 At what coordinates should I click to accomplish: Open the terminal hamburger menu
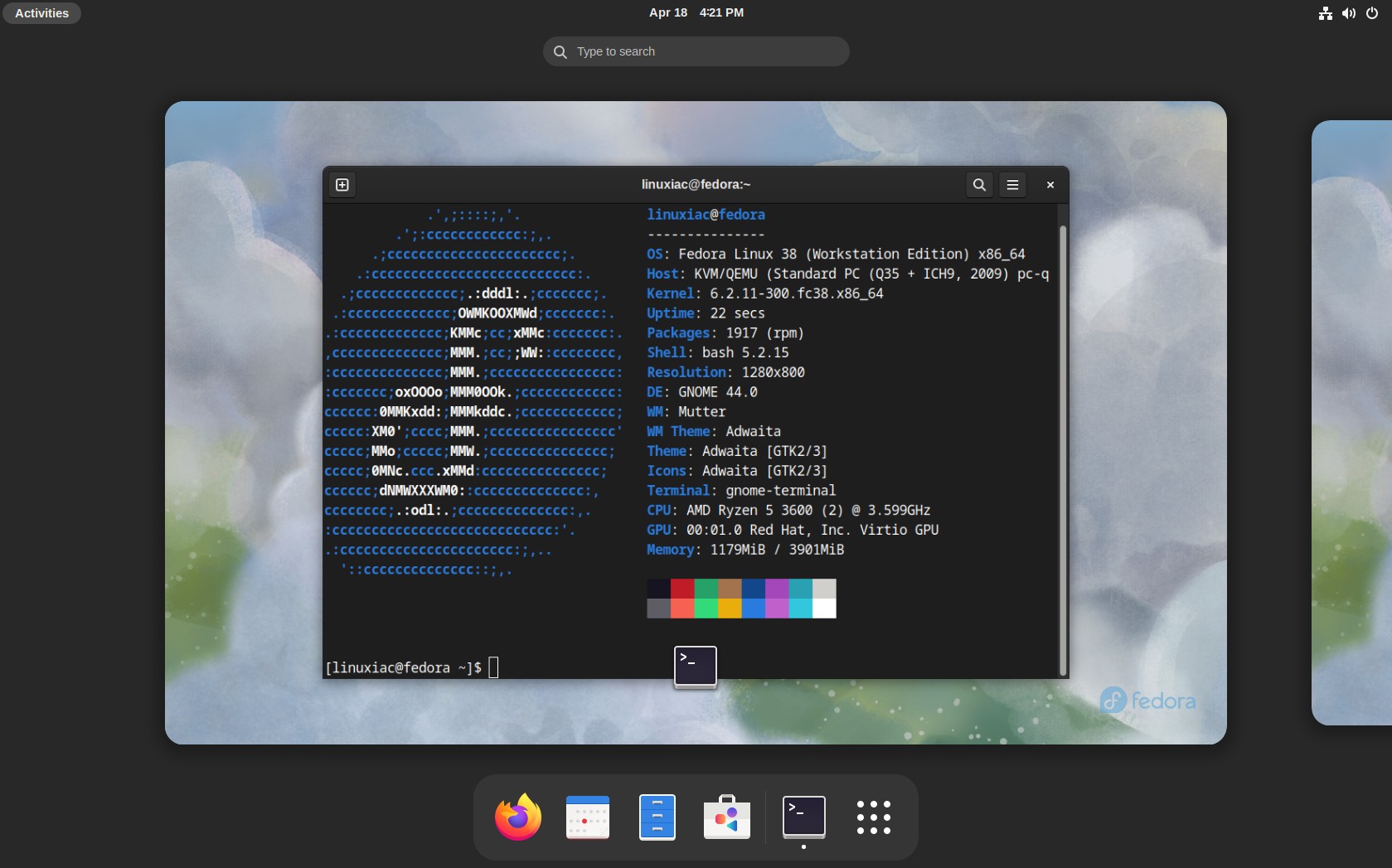(x=1012, y=185)
